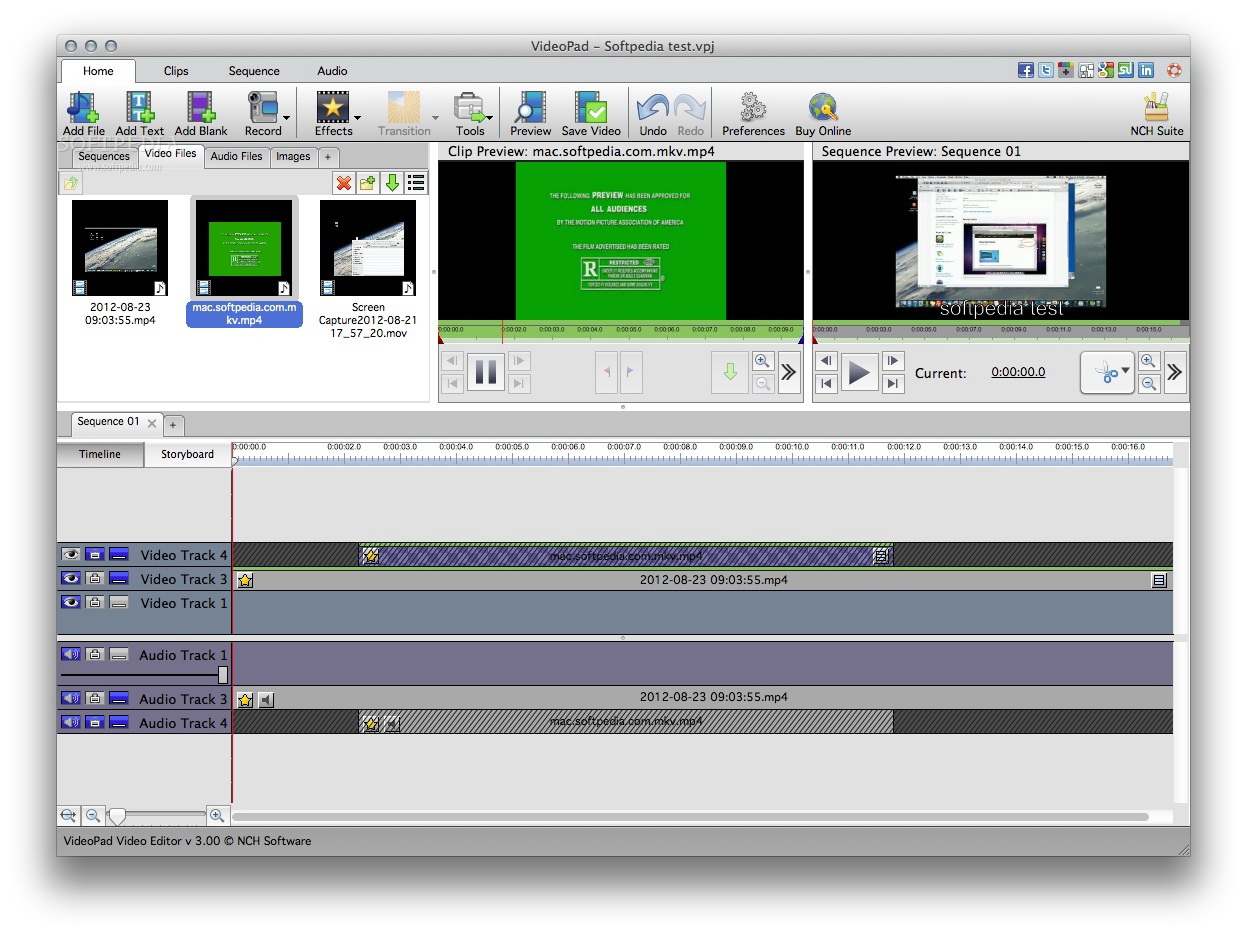The width and height of the screenshot is (1247, 935).
Task: Play the Sequence Preview
Action: pyautogui.click(x=858, y=372)
